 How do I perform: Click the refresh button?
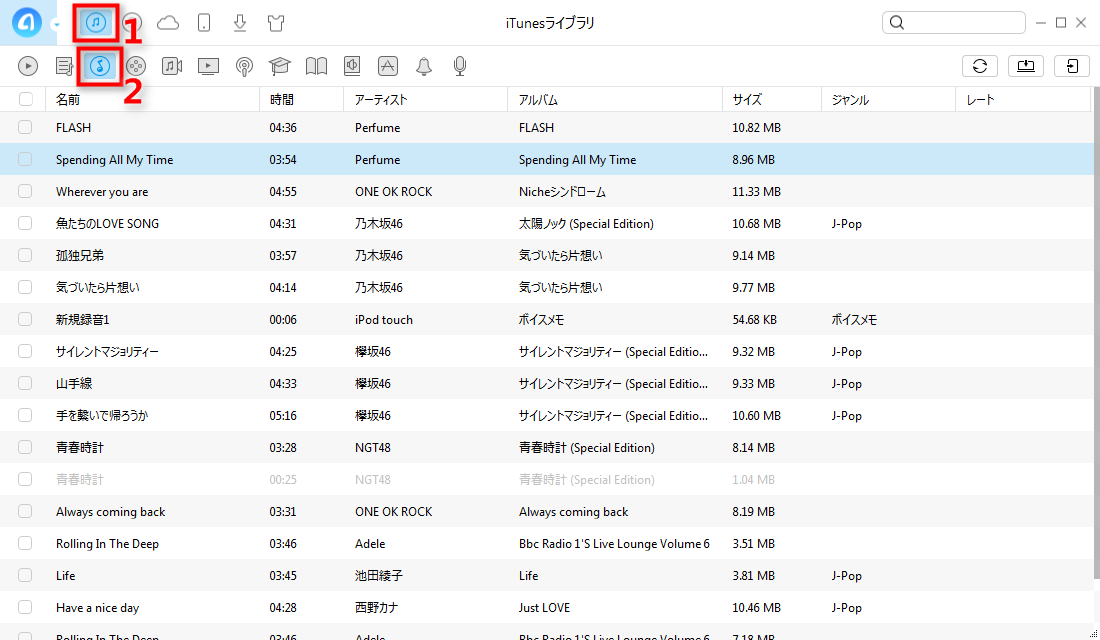coord(980,66)
